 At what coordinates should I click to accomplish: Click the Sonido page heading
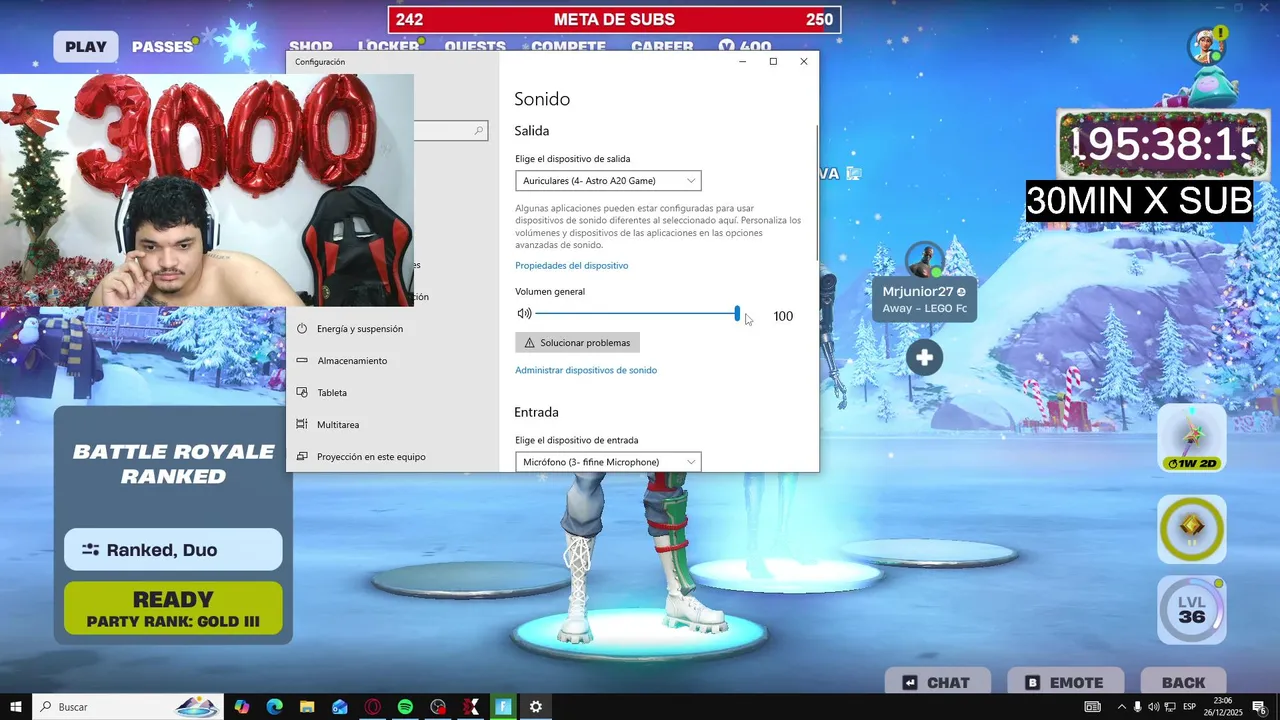pyautogui.click(x=542, y=99)
